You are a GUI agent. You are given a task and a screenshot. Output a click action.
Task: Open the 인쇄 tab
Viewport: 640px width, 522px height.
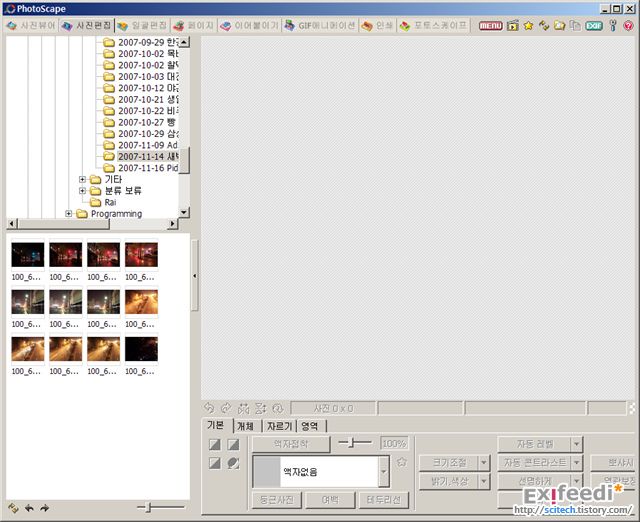[x=378, y=26]
